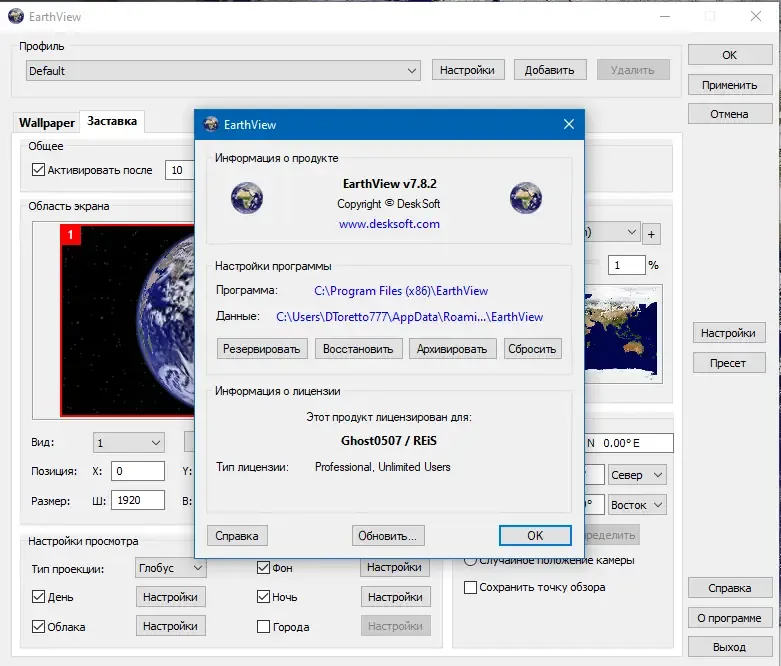Click the world map thumbnail on the right

[624, 334]
